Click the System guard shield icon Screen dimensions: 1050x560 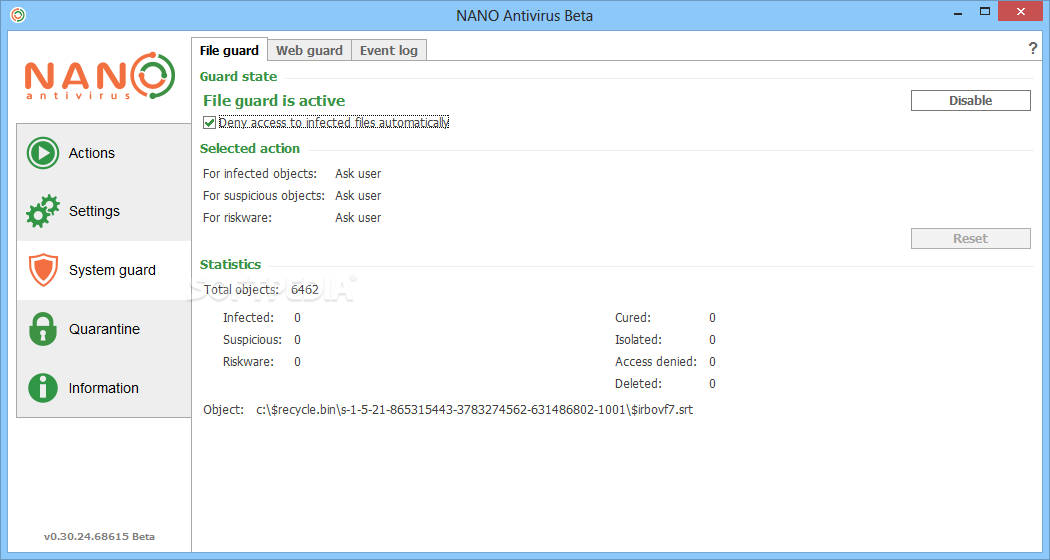(43, 270)
